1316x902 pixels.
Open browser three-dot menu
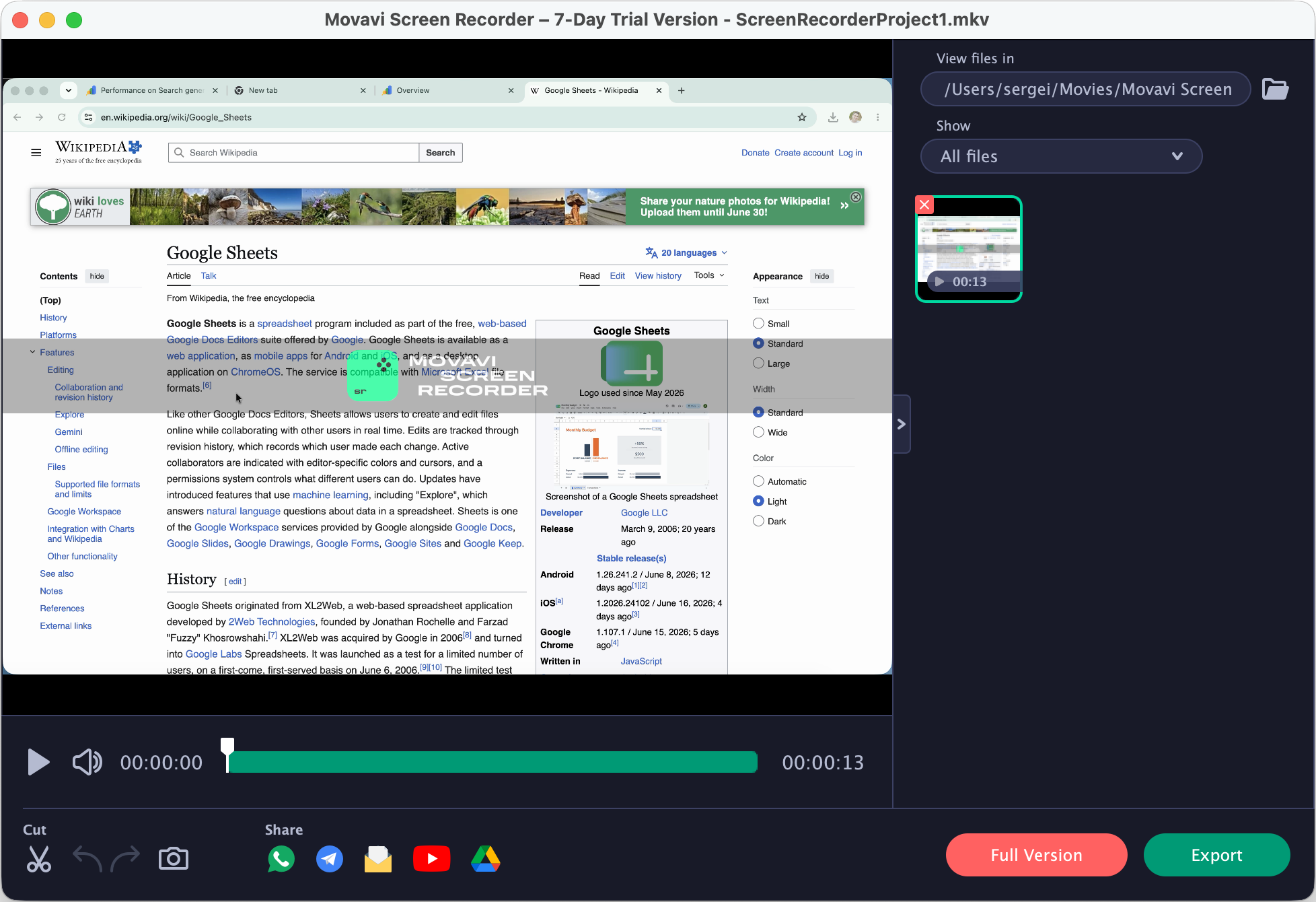click(x=878, y=117)
